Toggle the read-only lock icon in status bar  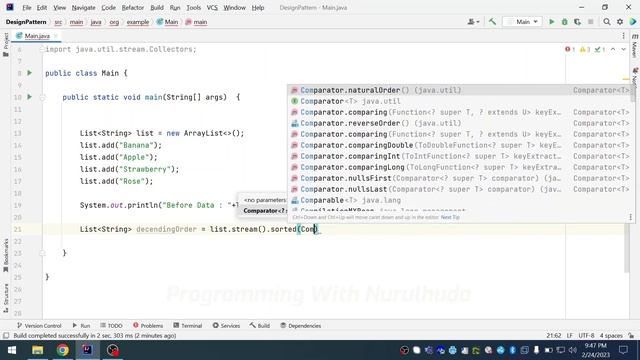[631, 336]
